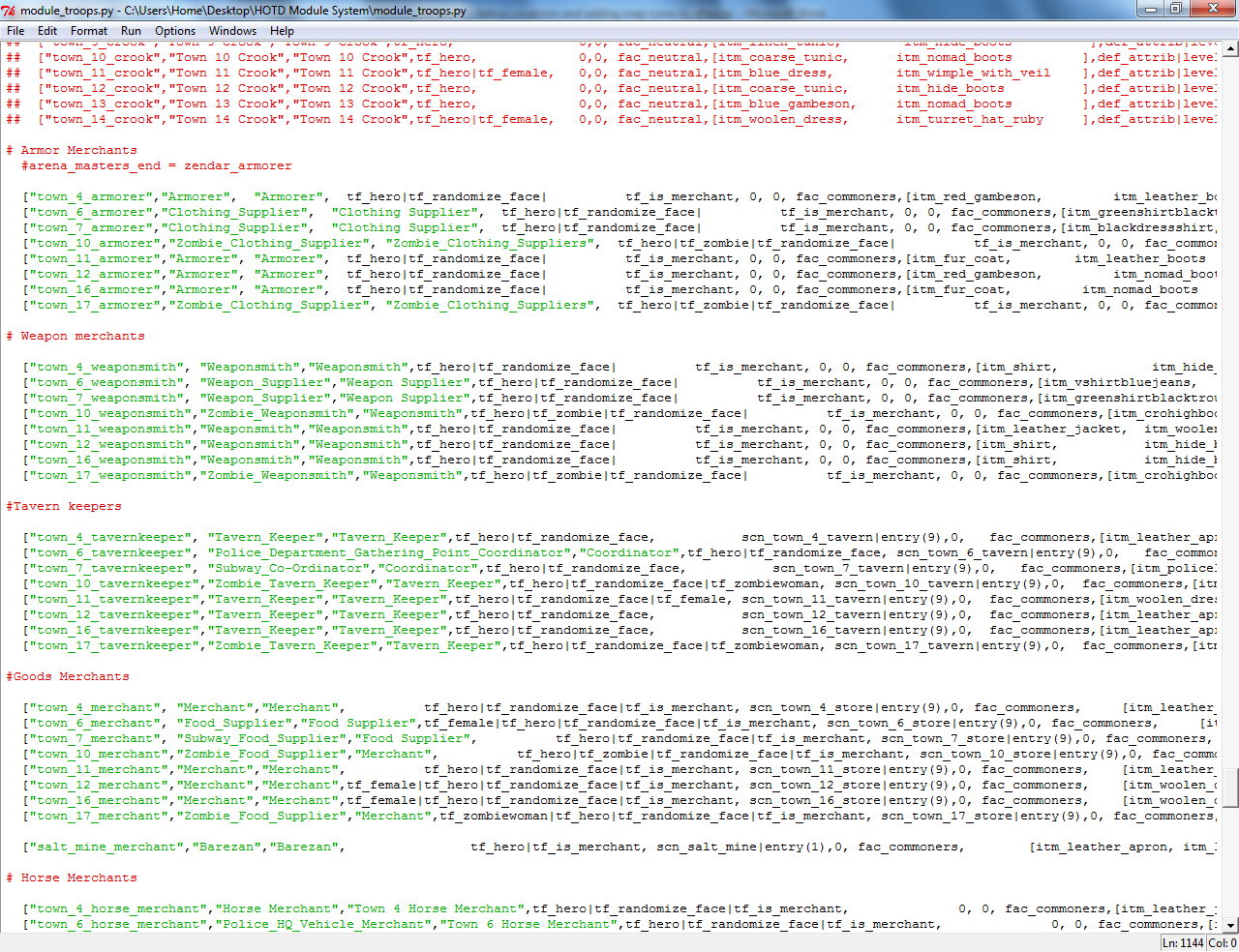Close the module_troops.py window
The height and width of the screenshot is (952, 1239).
click(1213, 9)
